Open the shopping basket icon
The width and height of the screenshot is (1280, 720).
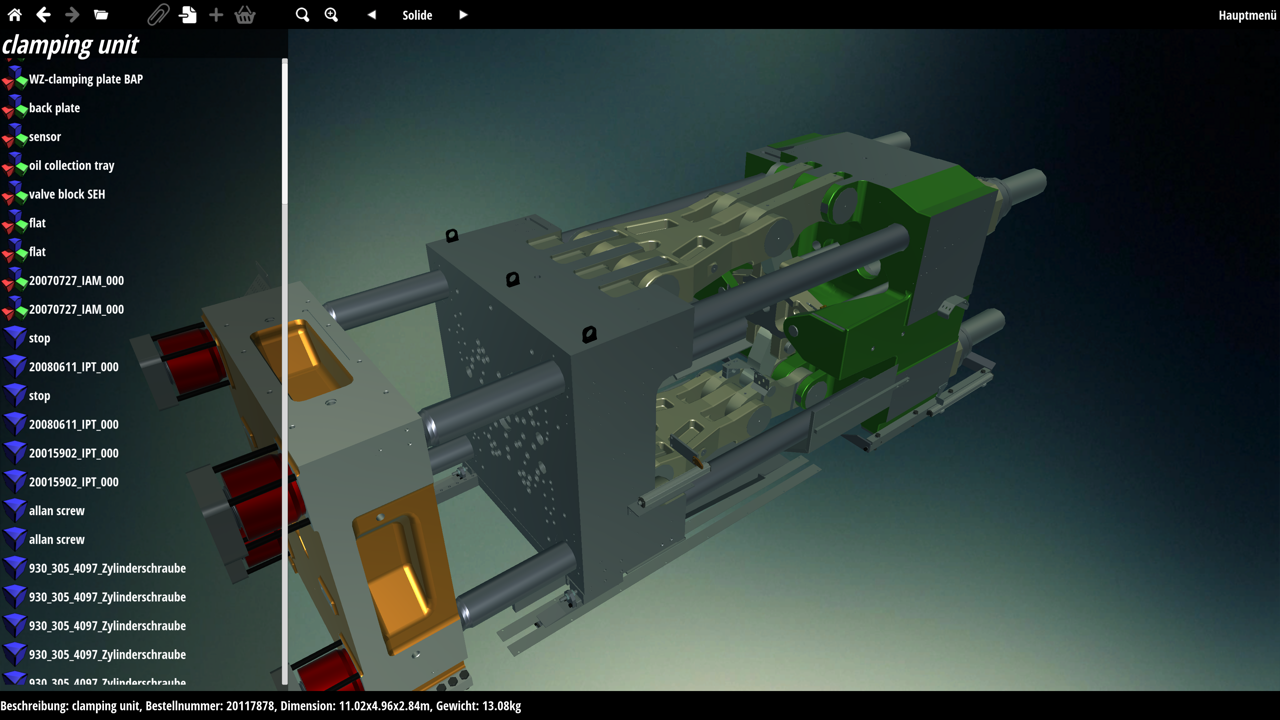[245, 15]
